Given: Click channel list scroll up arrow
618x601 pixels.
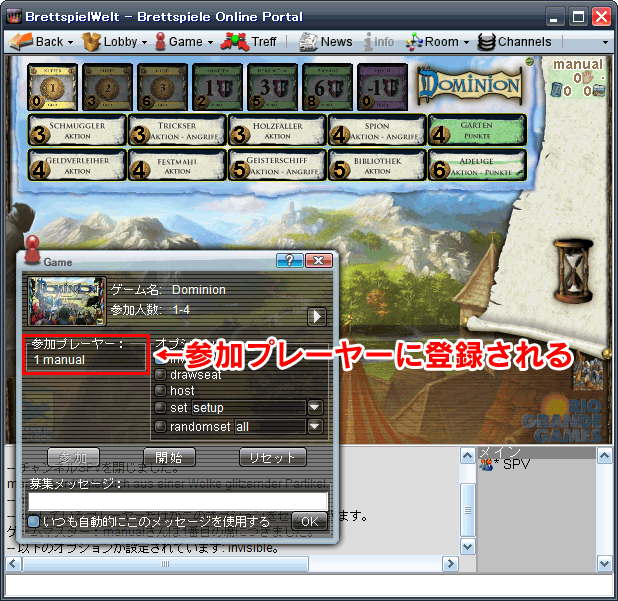Looking at the screenshot, I should 605,456.
